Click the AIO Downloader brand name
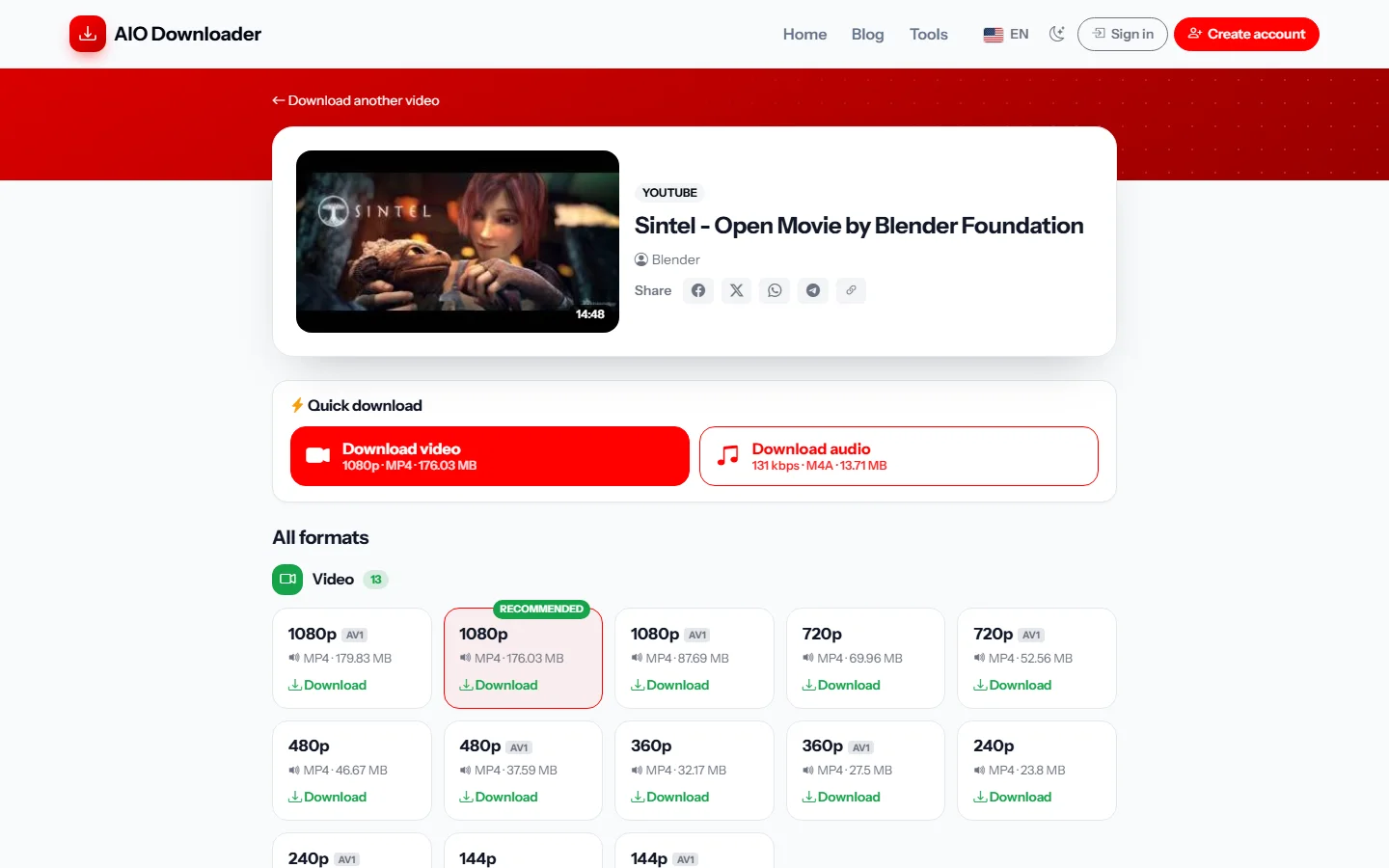 [x=188, y=34]
